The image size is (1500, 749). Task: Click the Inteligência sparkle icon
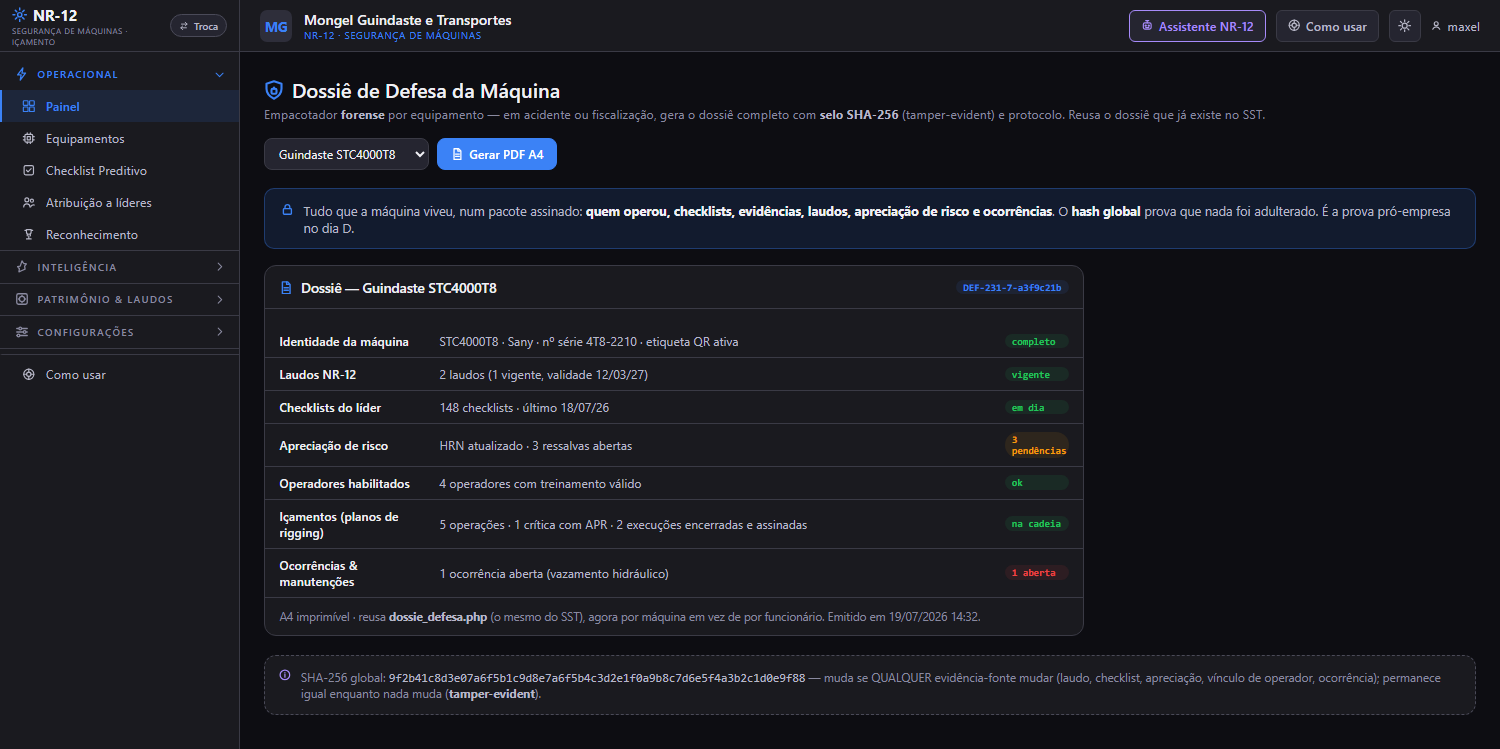[x=22, y=267]
